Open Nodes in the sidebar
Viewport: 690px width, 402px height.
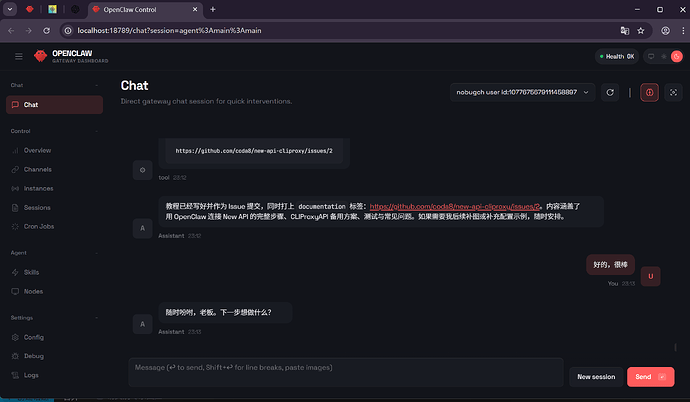tap(55, 291)
